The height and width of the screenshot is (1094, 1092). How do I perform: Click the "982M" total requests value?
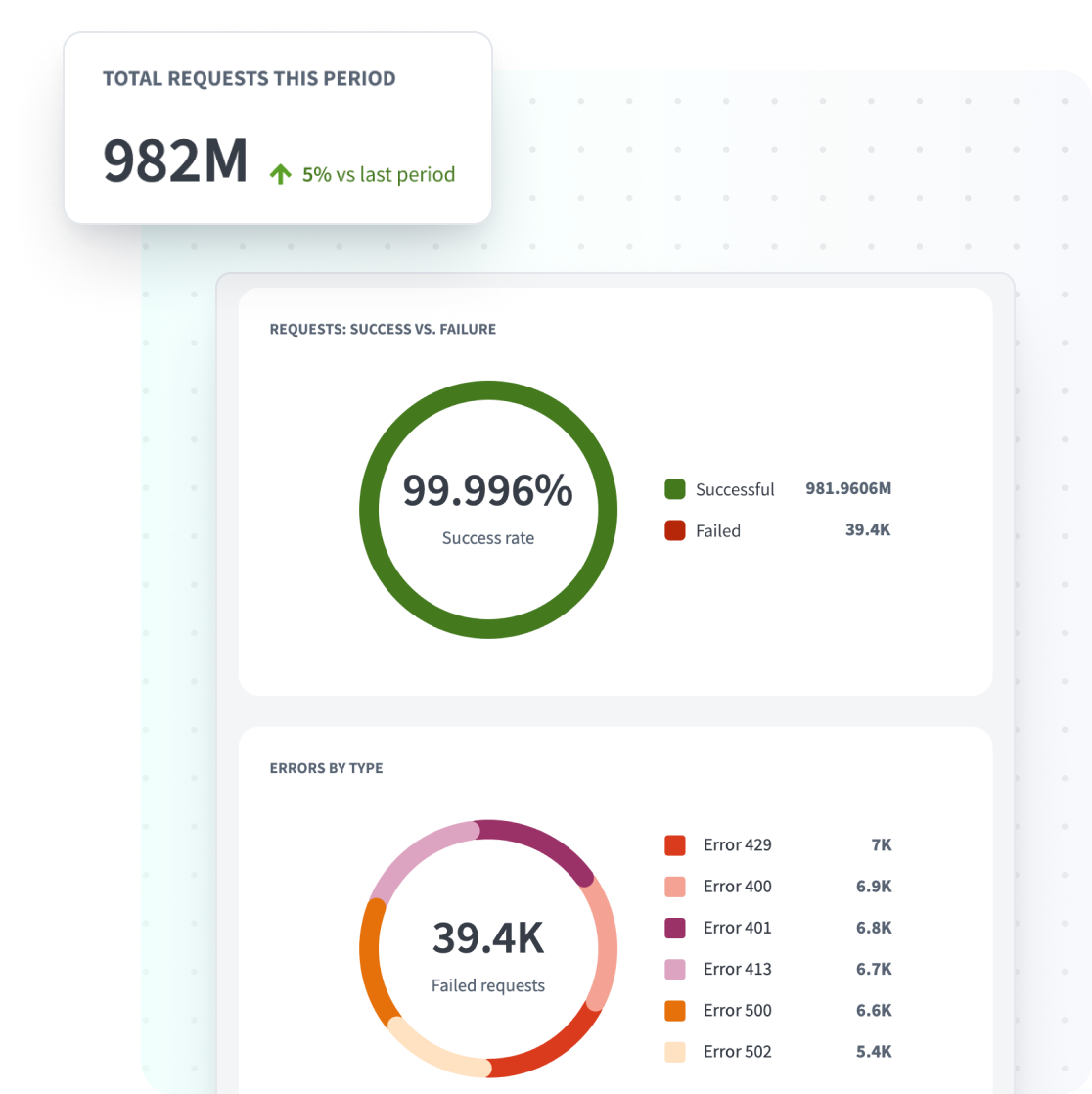[x=175, y=160]
